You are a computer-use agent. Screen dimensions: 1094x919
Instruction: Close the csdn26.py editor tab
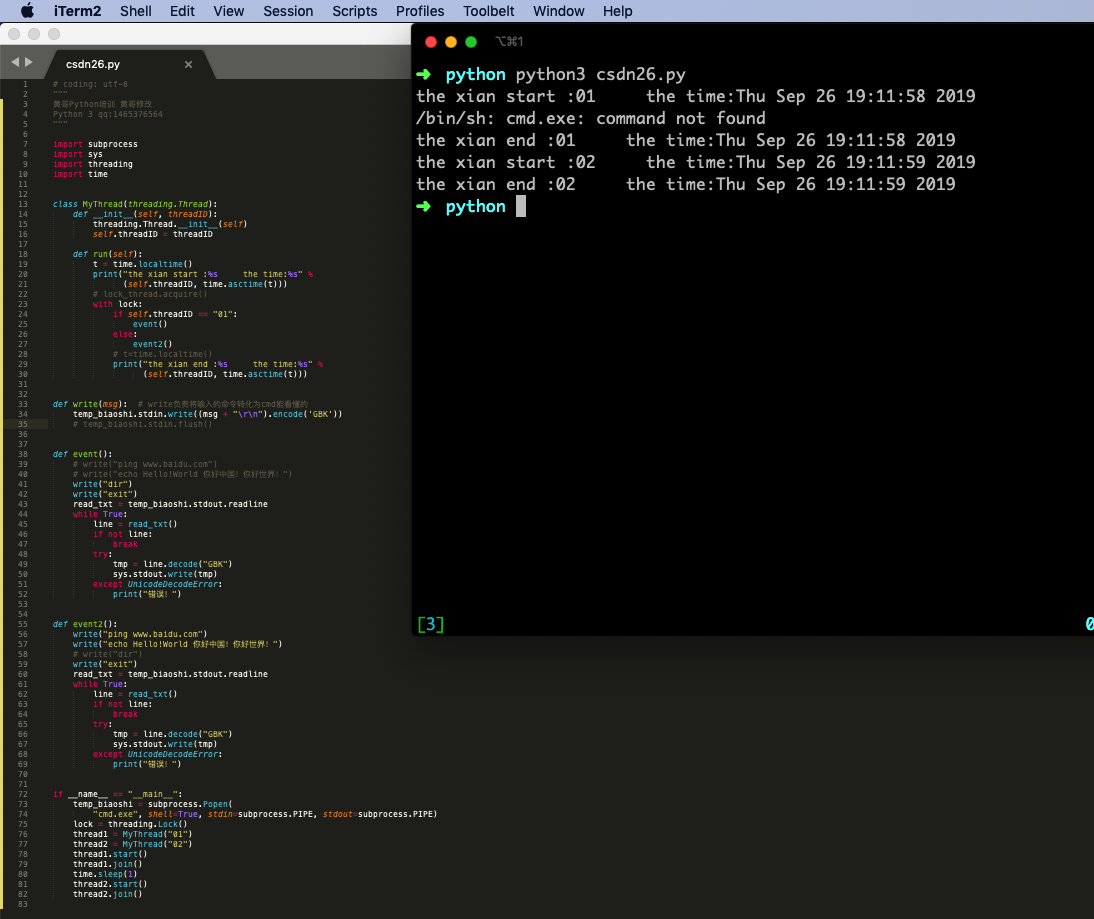pos(188,64)
